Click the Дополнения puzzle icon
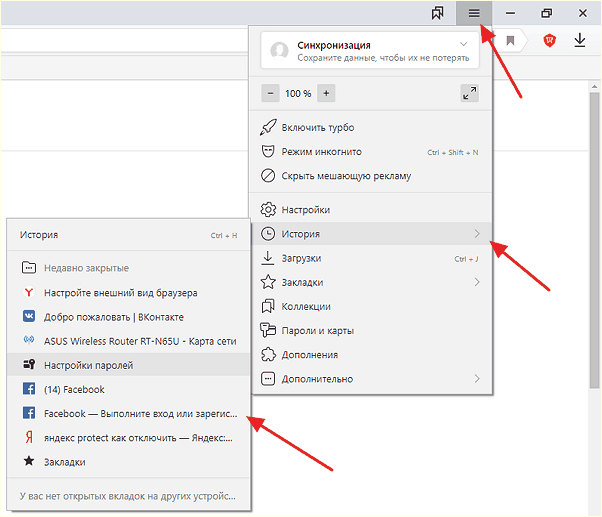This screenshot has width=602, height=517. (x=268, y=355)
